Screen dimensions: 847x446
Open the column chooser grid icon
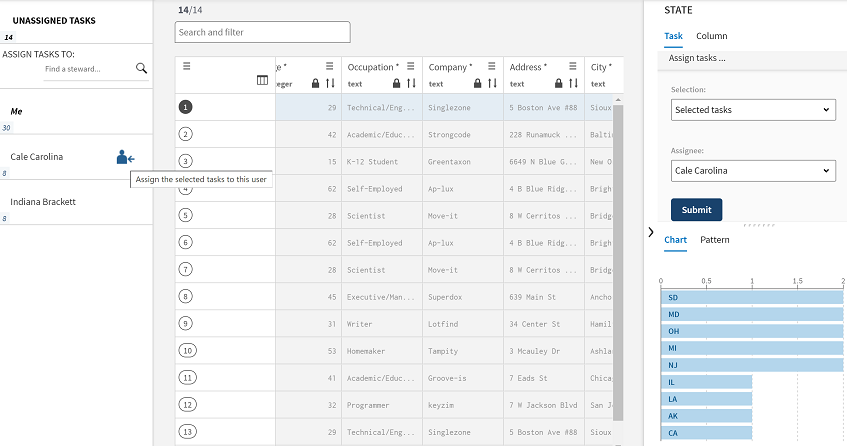click(x=262, y=81)
